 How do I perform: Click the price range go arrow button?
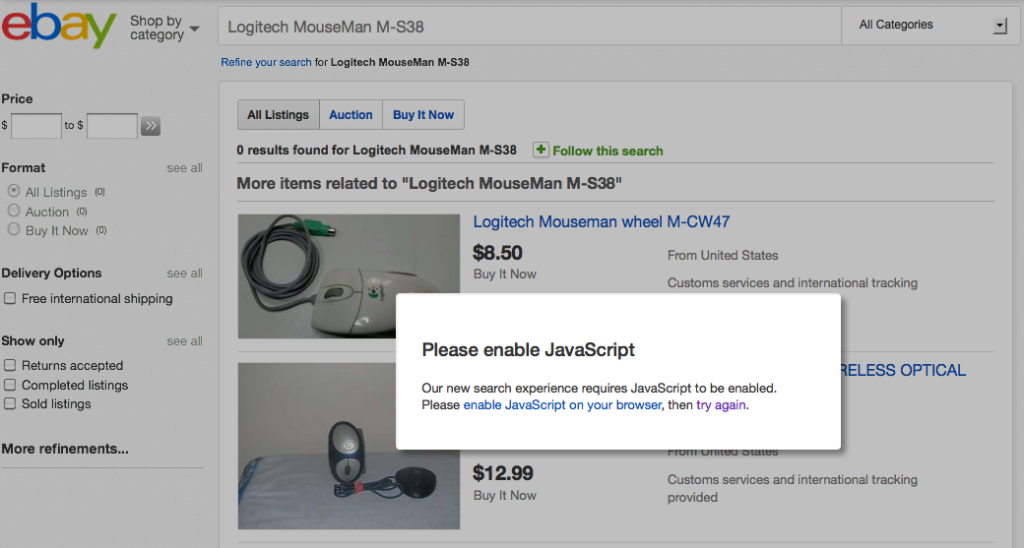(150, 126)
